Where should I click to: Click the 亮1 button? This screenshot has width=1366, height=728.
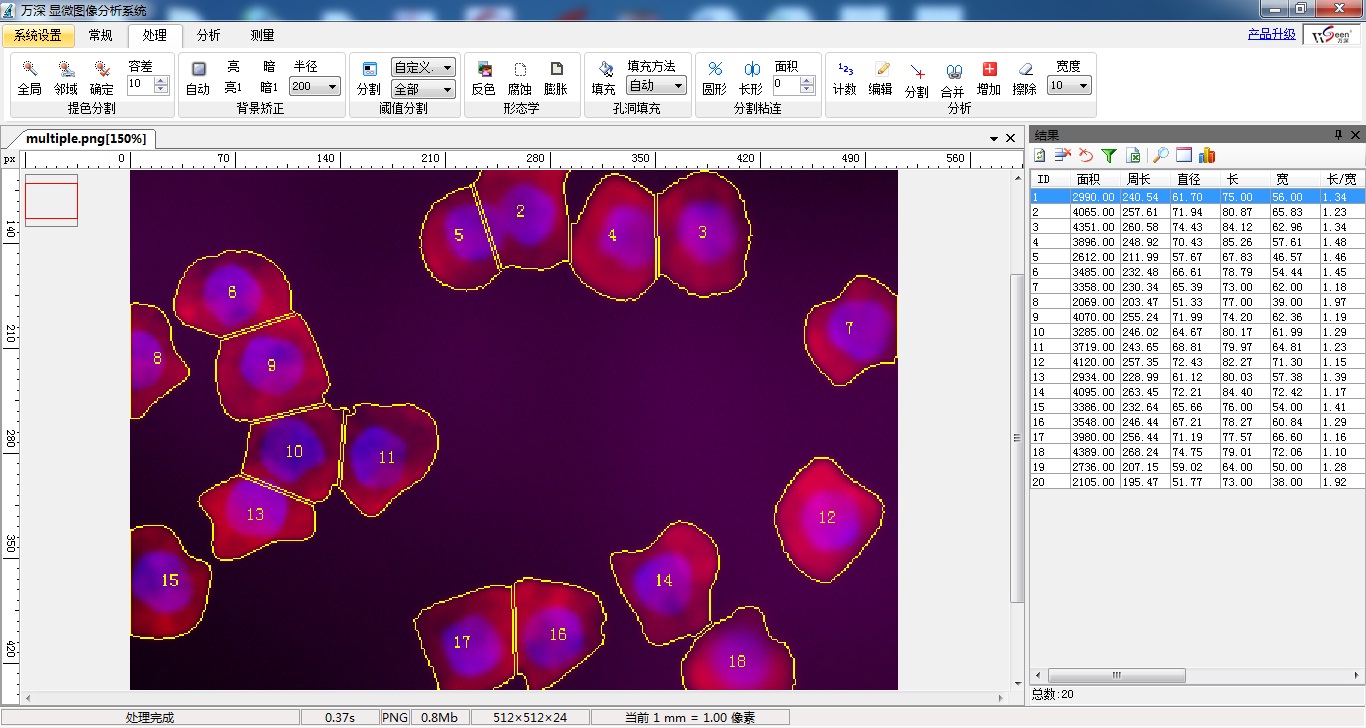tap(233, 88)
